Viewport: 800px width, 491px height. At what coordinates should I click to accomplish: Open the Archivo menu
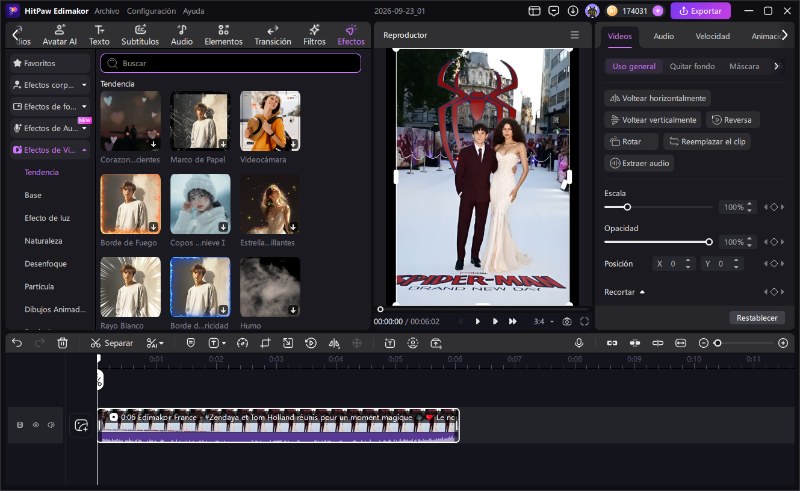coord(107,11)
